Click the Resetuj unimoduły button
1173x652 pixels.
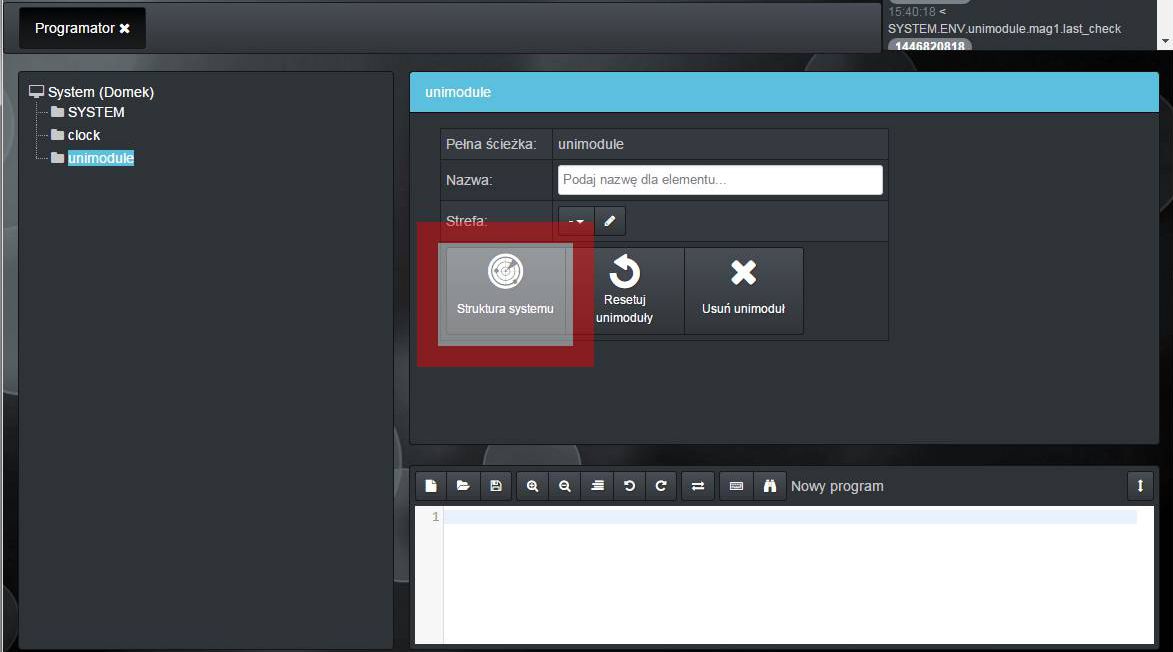pyautogui.click(x=624, y=290)
